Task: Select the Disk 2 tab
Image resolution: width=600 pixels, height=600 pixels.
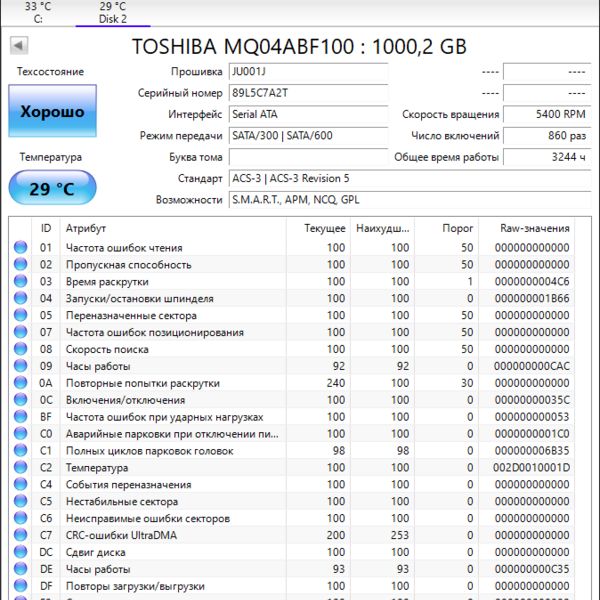Action: click(113, 13)
